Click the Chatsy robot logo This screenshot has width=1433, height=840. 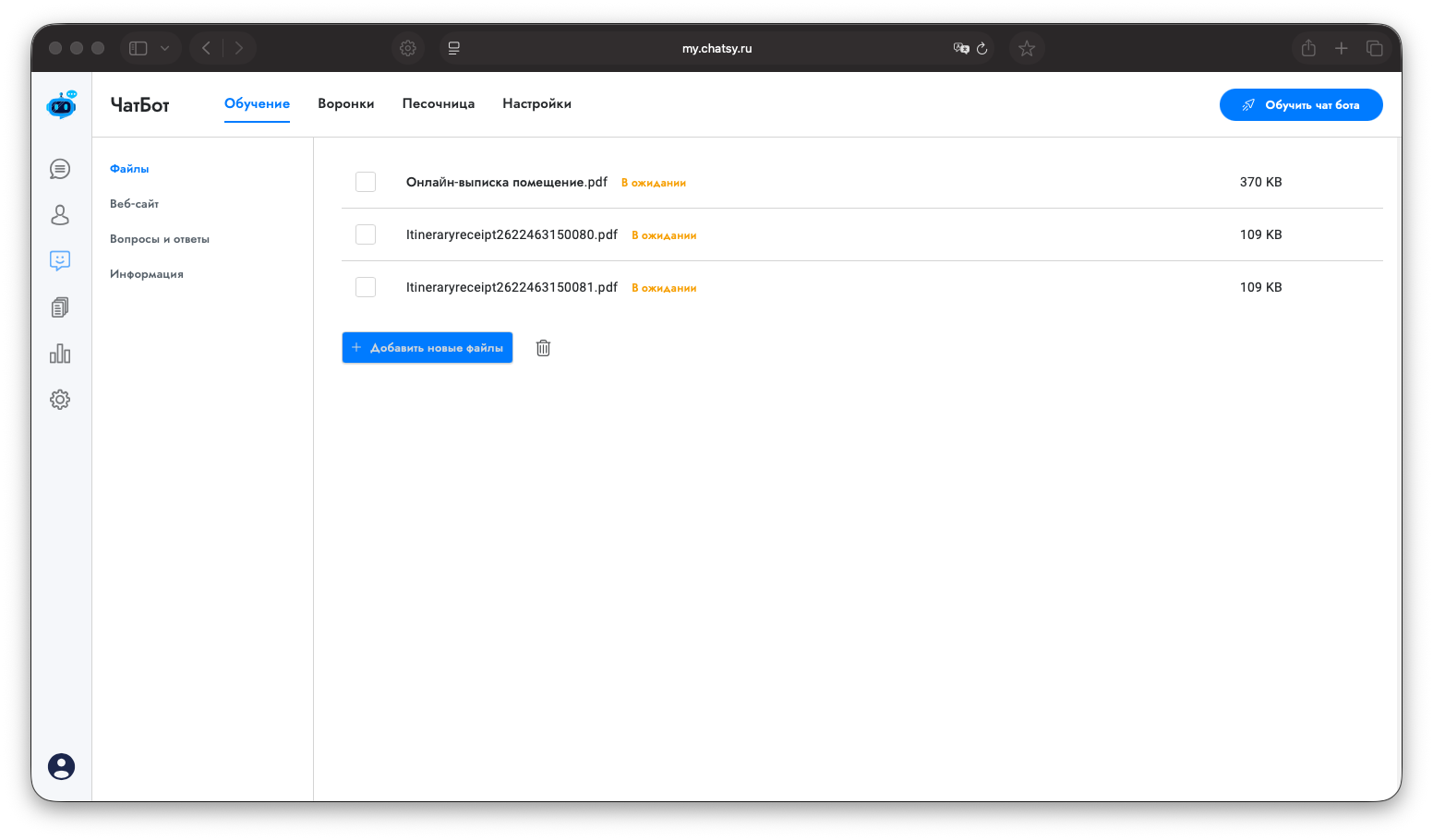pyautogui.click(x=62, y=105)
